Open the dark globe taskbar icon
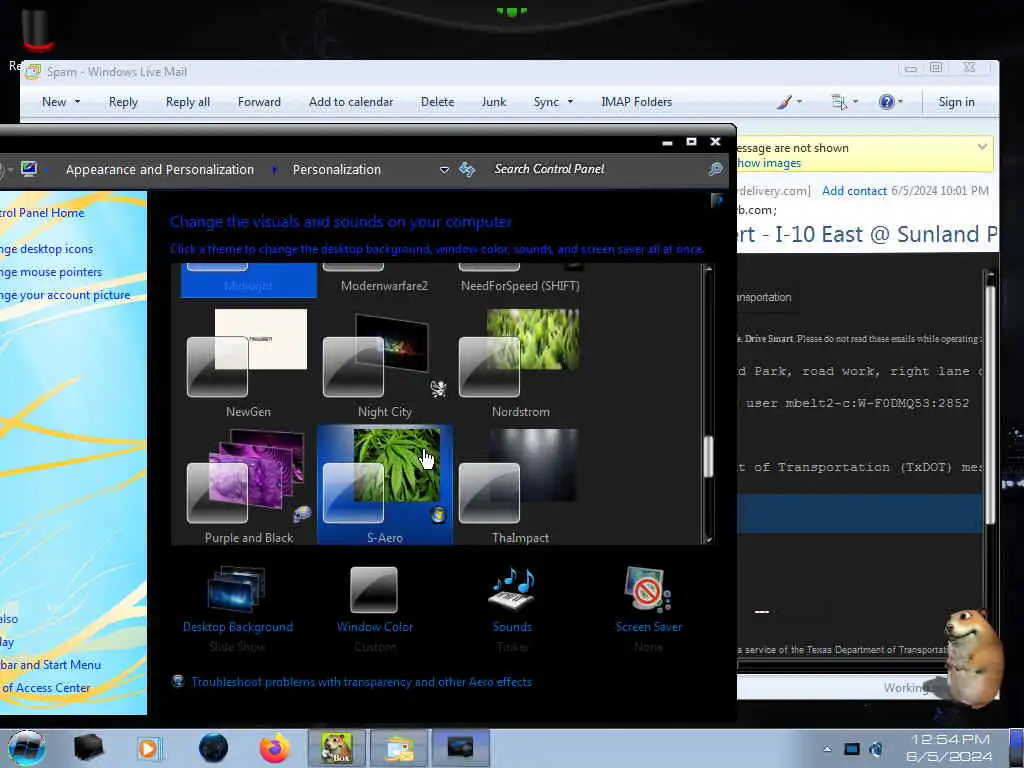Viewport: 1024px width, 768px height. (x=213, y=748)
